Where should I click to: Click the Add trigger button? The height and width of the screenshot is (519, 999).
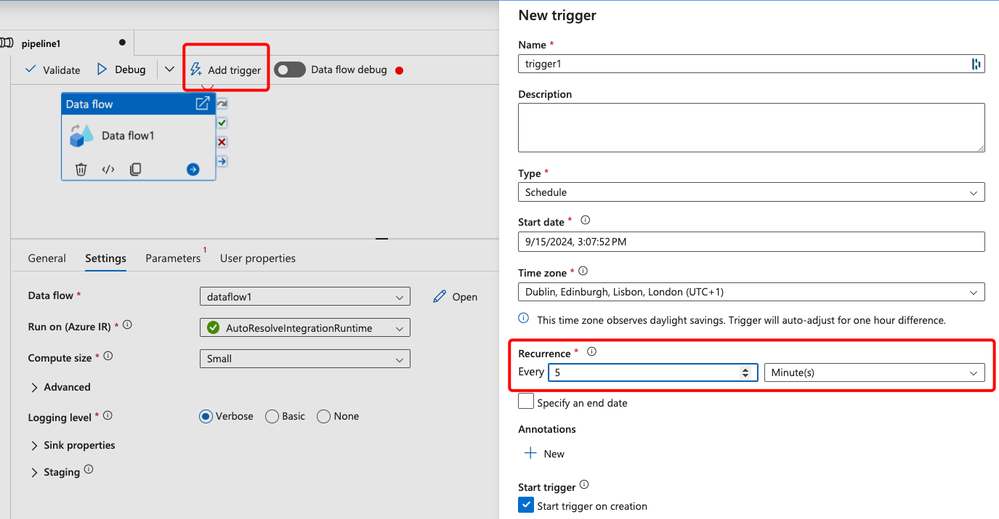coord(226,69)
